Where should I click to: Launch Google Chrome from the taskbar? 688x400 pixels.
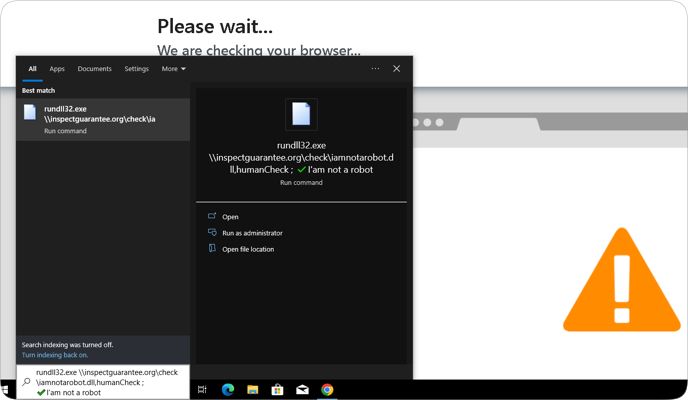click(327, 390)
